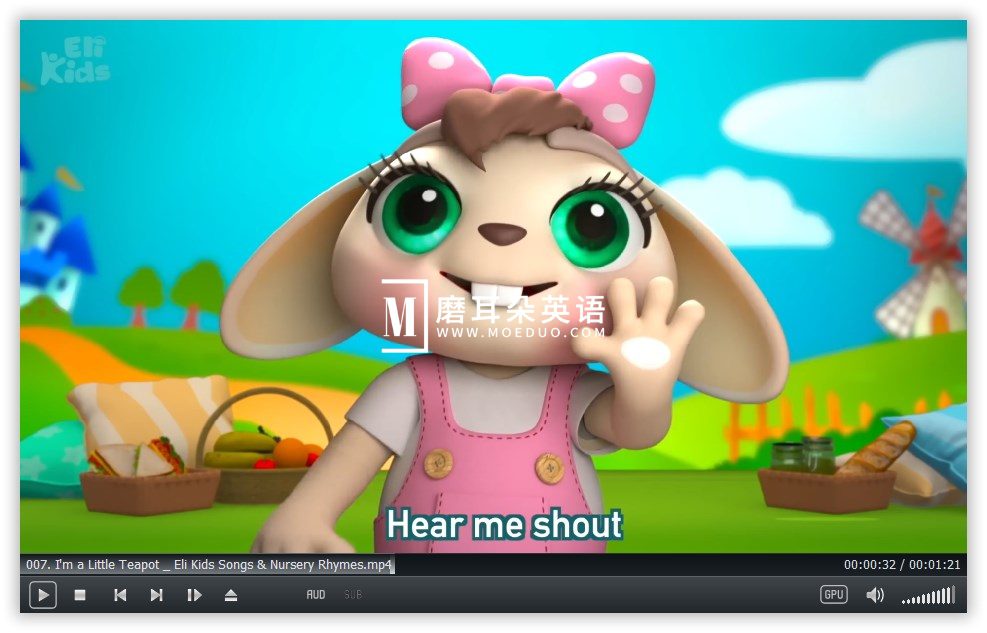Step forward one frame
987x633 pixels.
[194, 595]
